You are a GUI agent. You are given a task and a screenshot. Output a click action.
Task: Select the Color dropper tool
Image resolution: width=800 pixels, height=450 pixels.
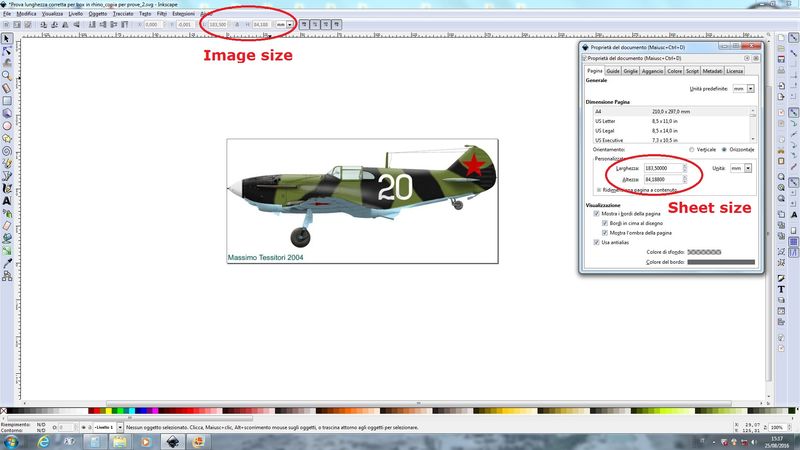point(7,263)
